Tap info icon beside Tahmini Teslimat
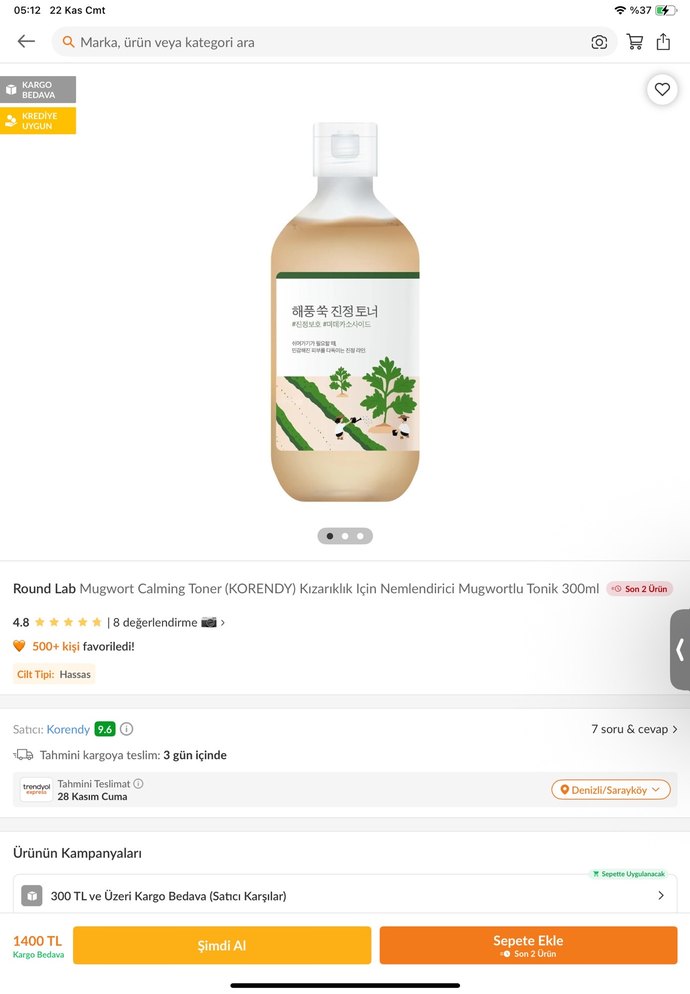Screen dimensions: 690x994 138,784
